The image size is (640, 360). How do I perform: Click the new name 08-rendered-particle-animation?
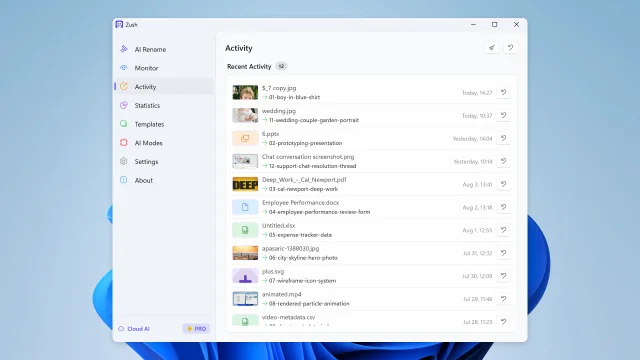point(309,304)
